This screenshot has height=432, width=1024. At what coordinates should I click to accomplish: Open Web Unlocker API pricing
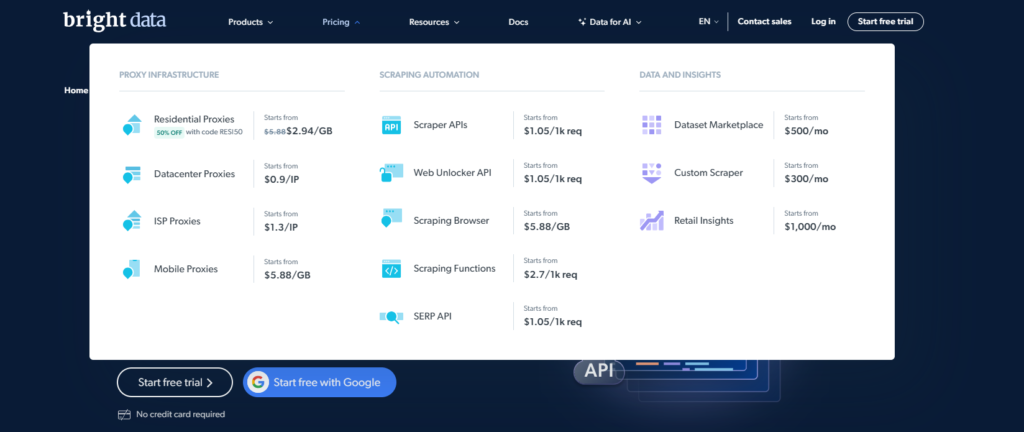[x=452, y=173]
